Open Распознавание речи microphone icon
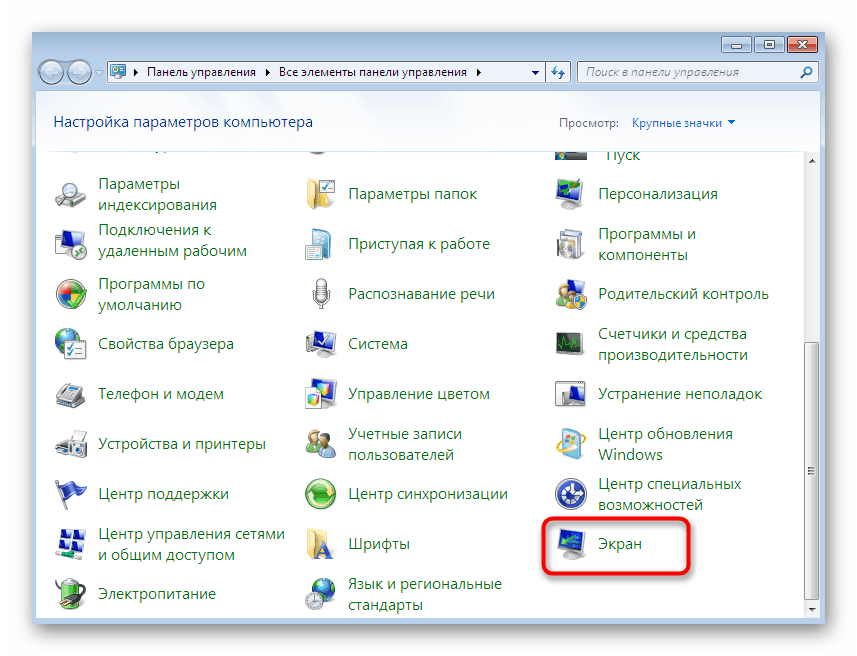The image size is (857, 656). (321, 294)
